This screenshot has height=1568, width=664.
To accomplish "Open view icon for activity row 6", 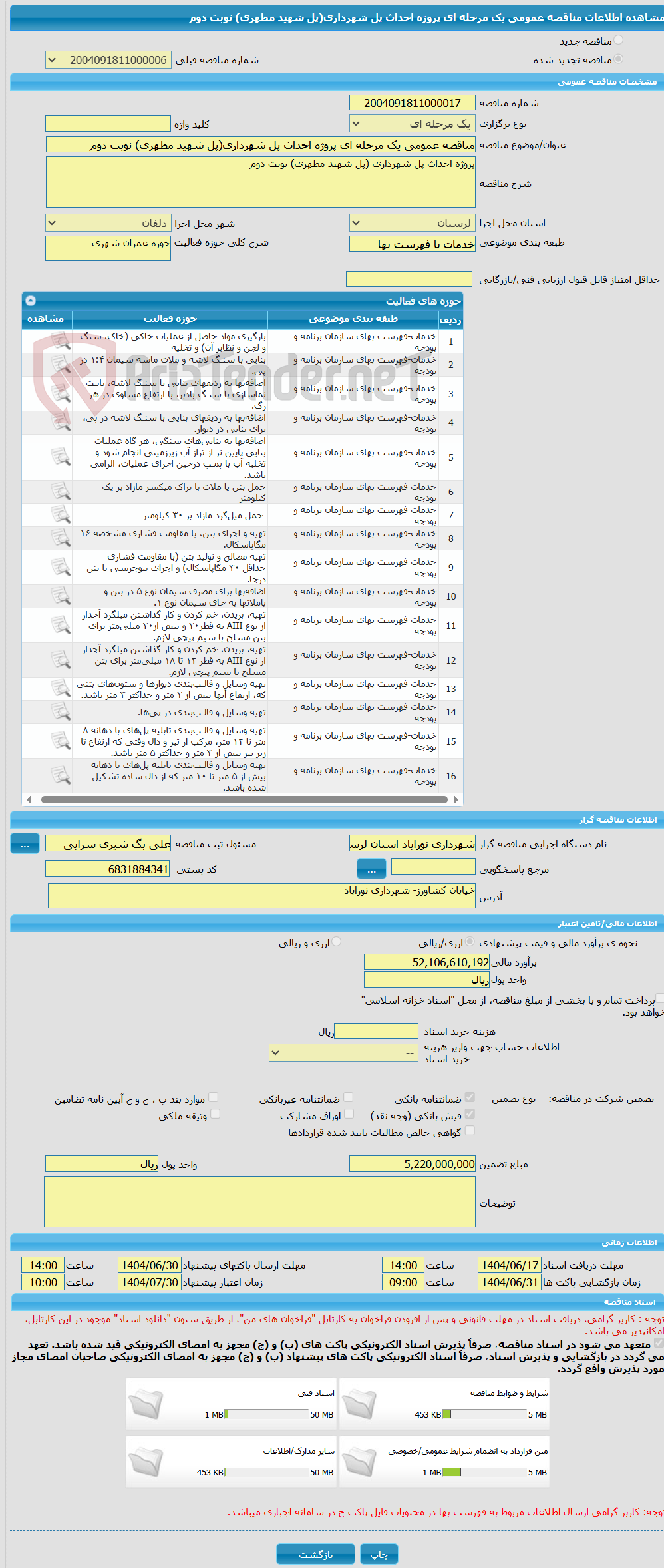I will [x=61, y=492].
